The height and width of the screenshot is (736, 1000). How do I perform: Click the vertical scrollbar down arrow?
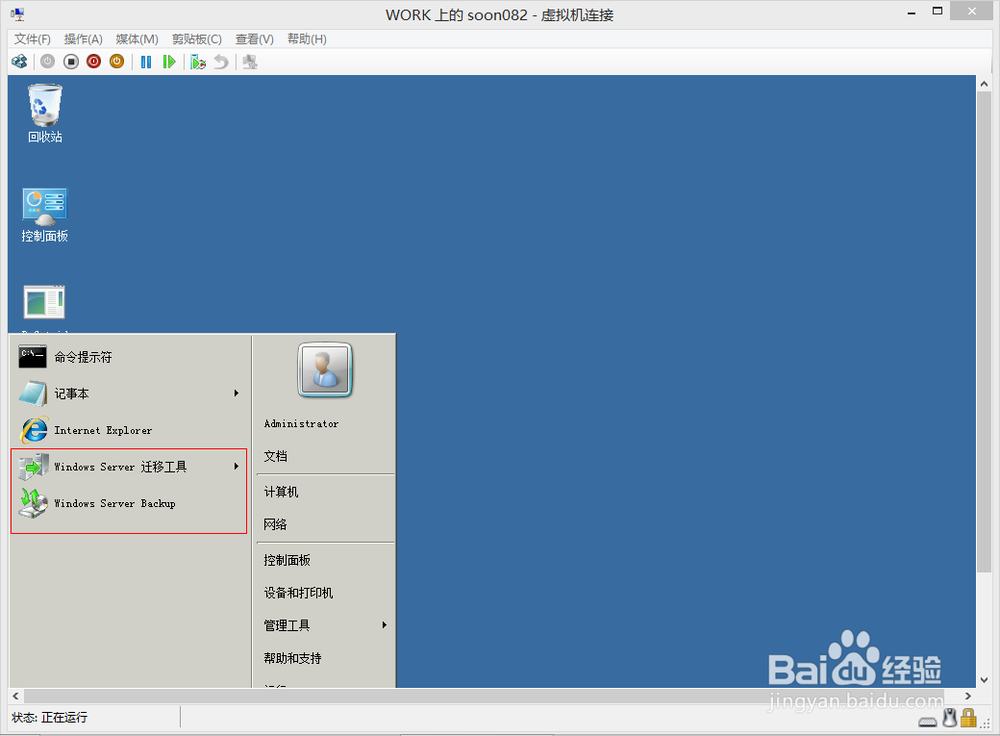click(984, 680)
